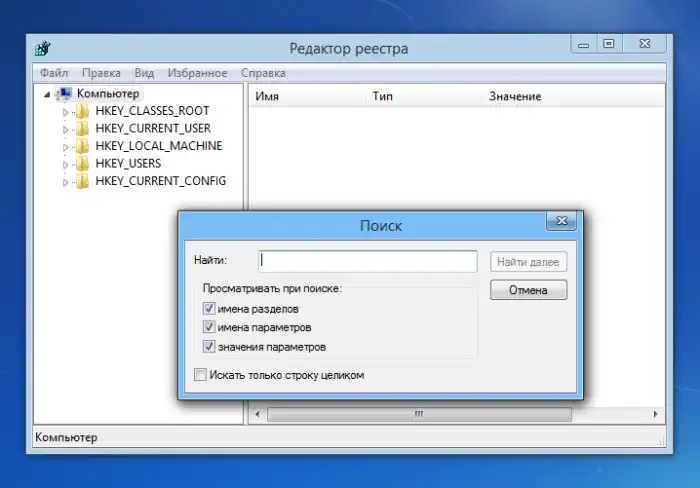
Task: Click the HKEY_USERS folder icon
Action: click(82, 163)
